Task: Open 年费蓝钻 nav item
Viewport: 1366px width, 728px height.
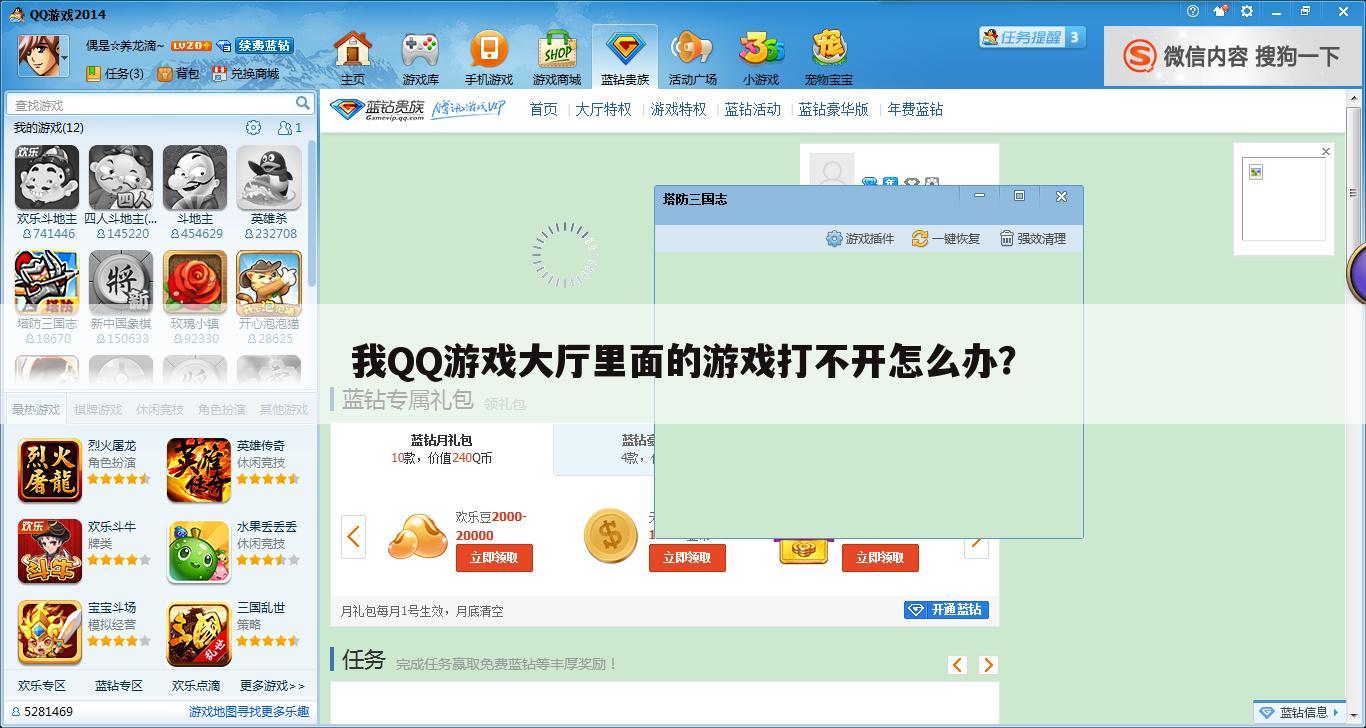Action: [915, 109]
